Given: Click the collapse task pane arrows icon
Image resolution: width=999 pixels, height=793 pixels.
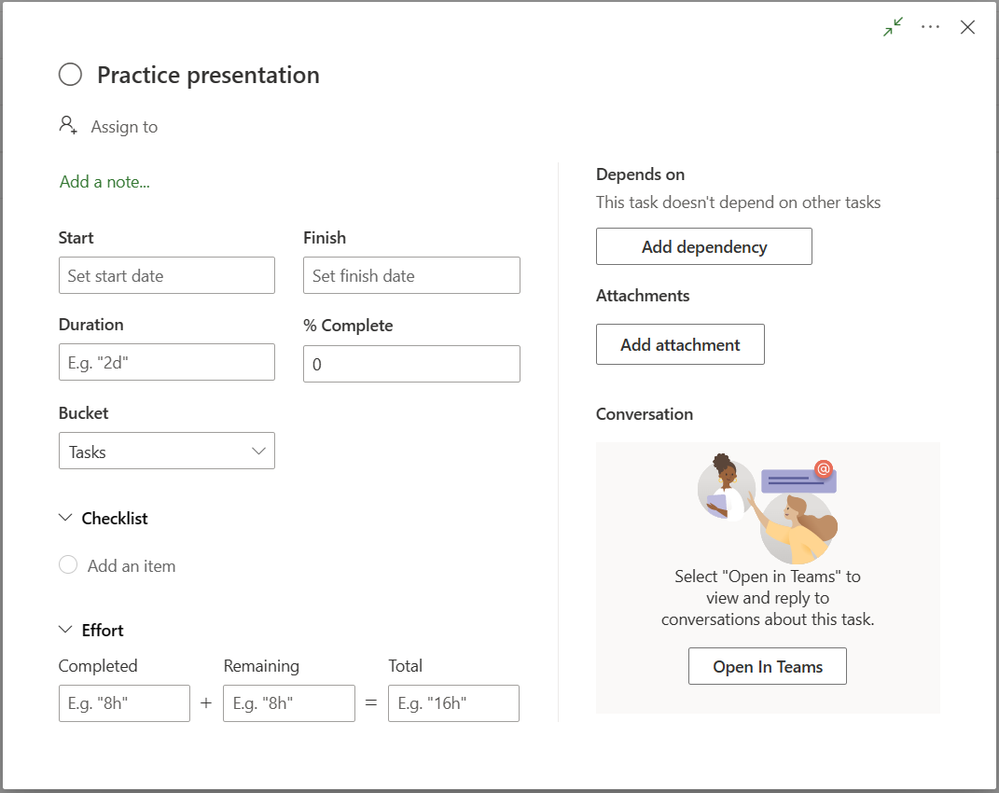Looking at the screenshot, I should [893, 28].
